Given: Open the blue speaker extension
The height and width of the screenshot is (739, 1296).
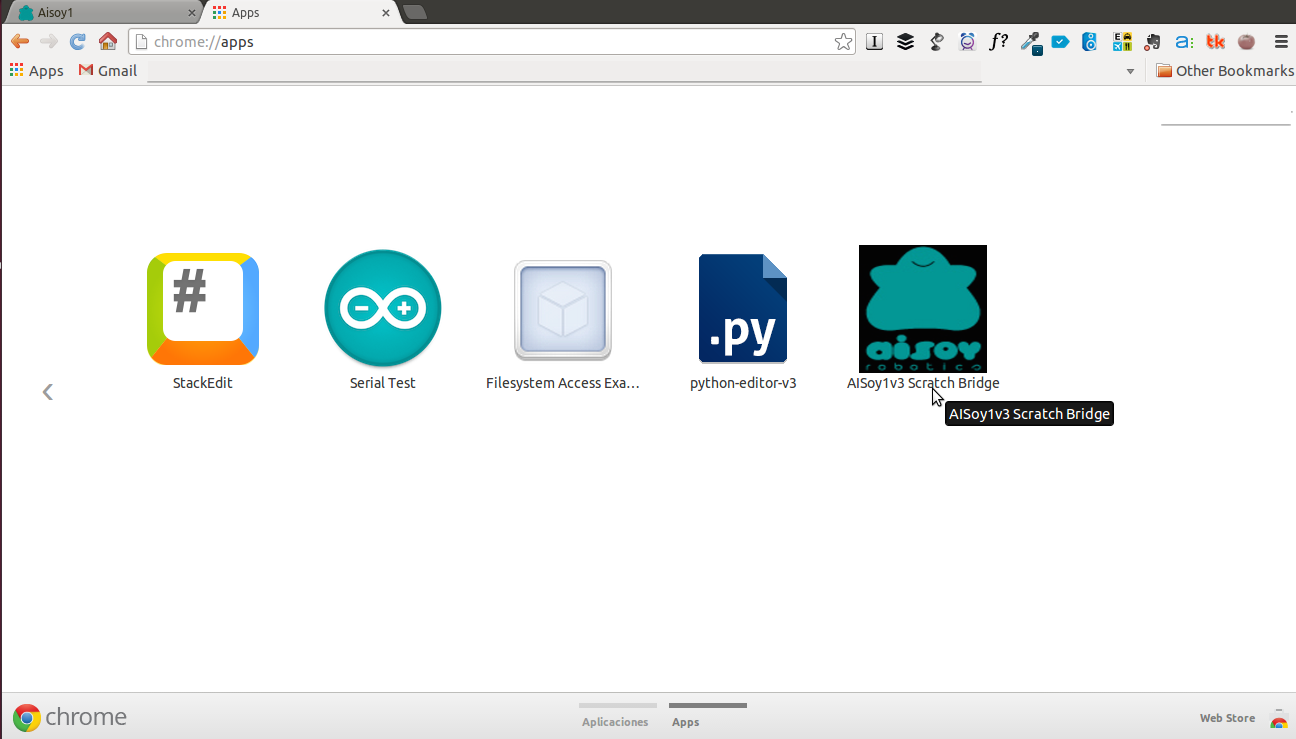Looking at the screenshot, I should (1090, 42).
